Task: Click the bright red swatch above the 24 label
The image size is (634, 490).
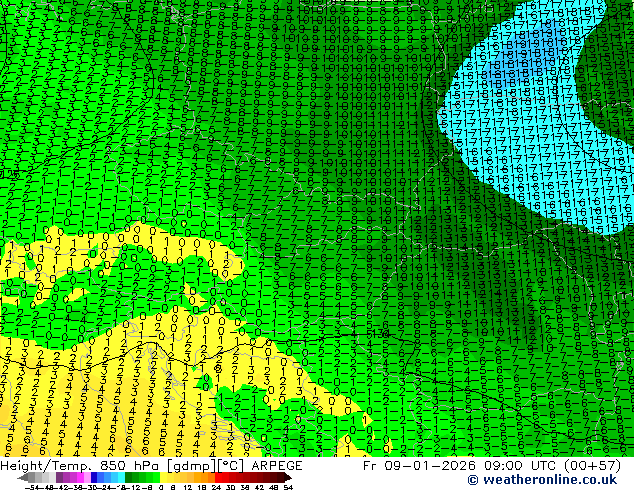Action: (219, 478)
